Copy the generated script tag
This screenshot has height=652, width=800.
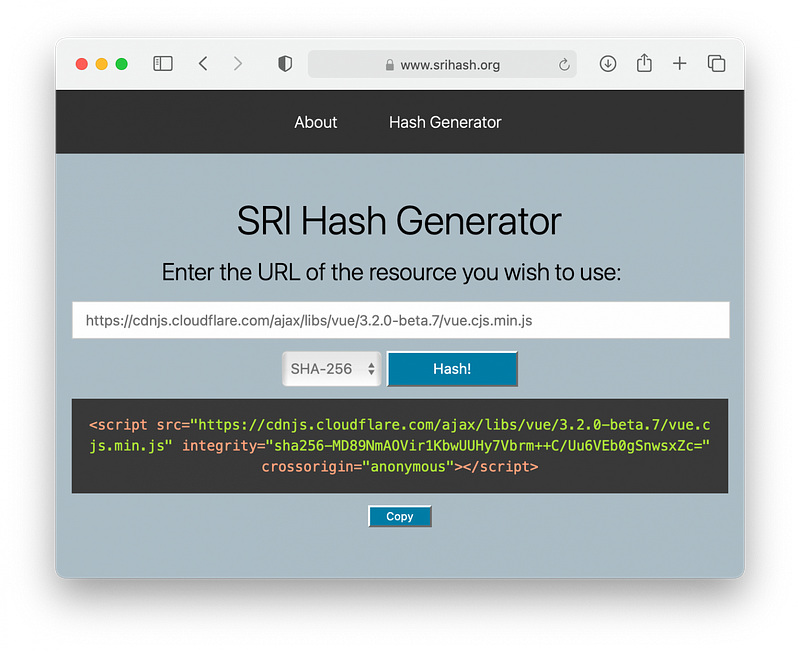click(x=400, y=516)
